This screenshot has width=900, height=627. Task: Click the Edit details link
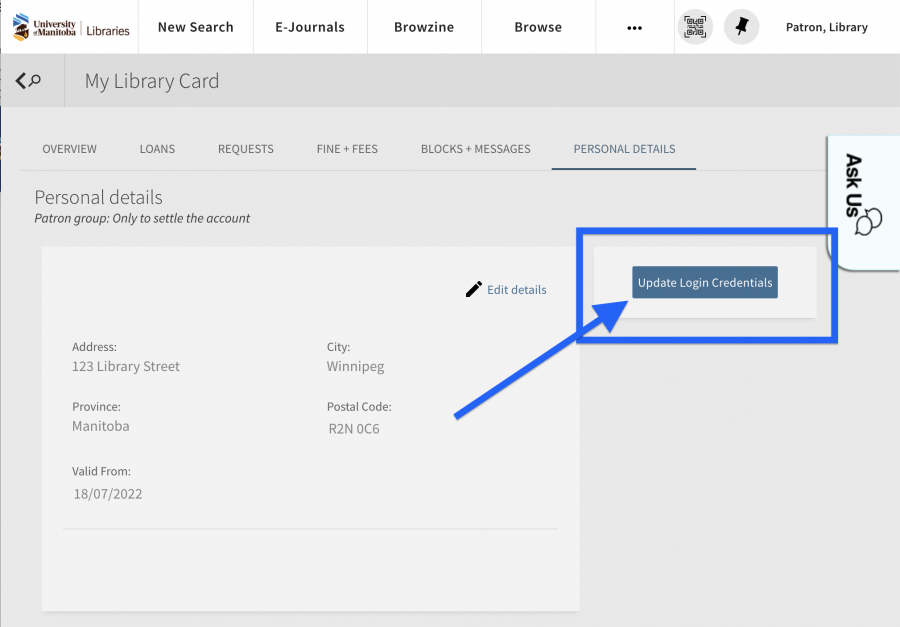pyautogui.click(x=516, y=290)
